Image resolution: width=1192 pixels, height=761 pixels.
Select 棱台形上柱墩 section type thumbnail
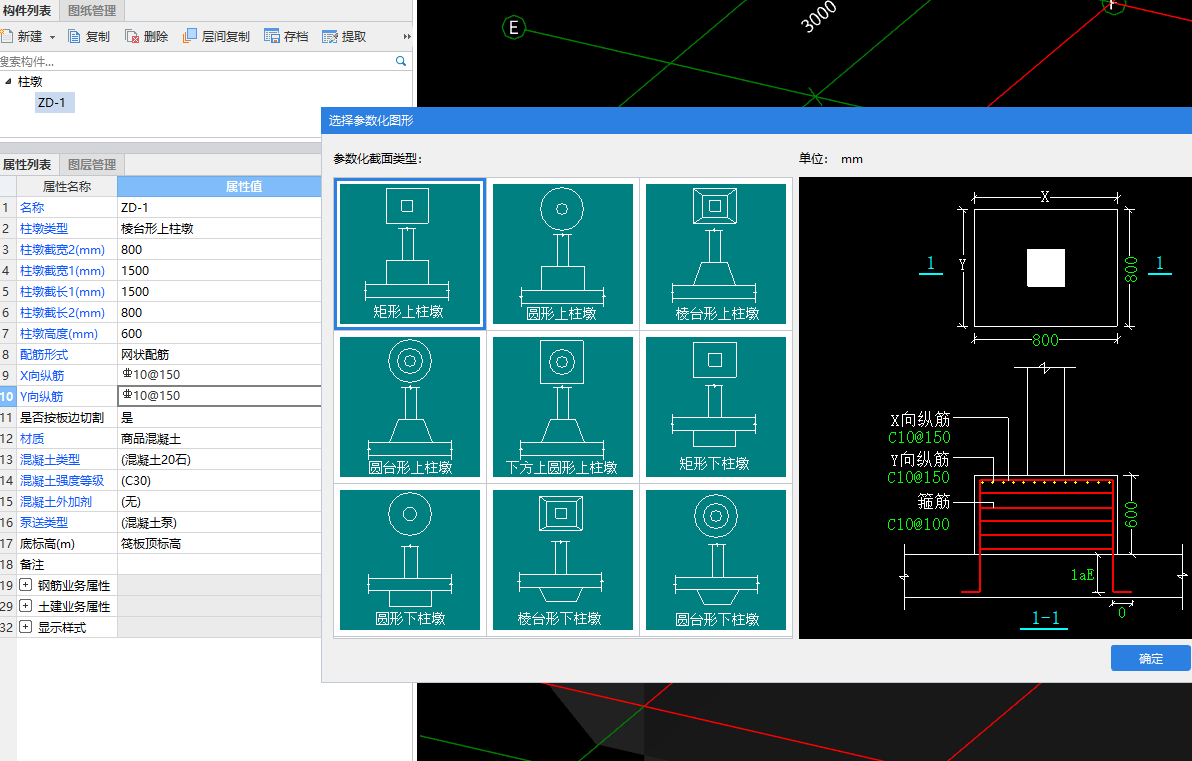click(x=715, y=254)
